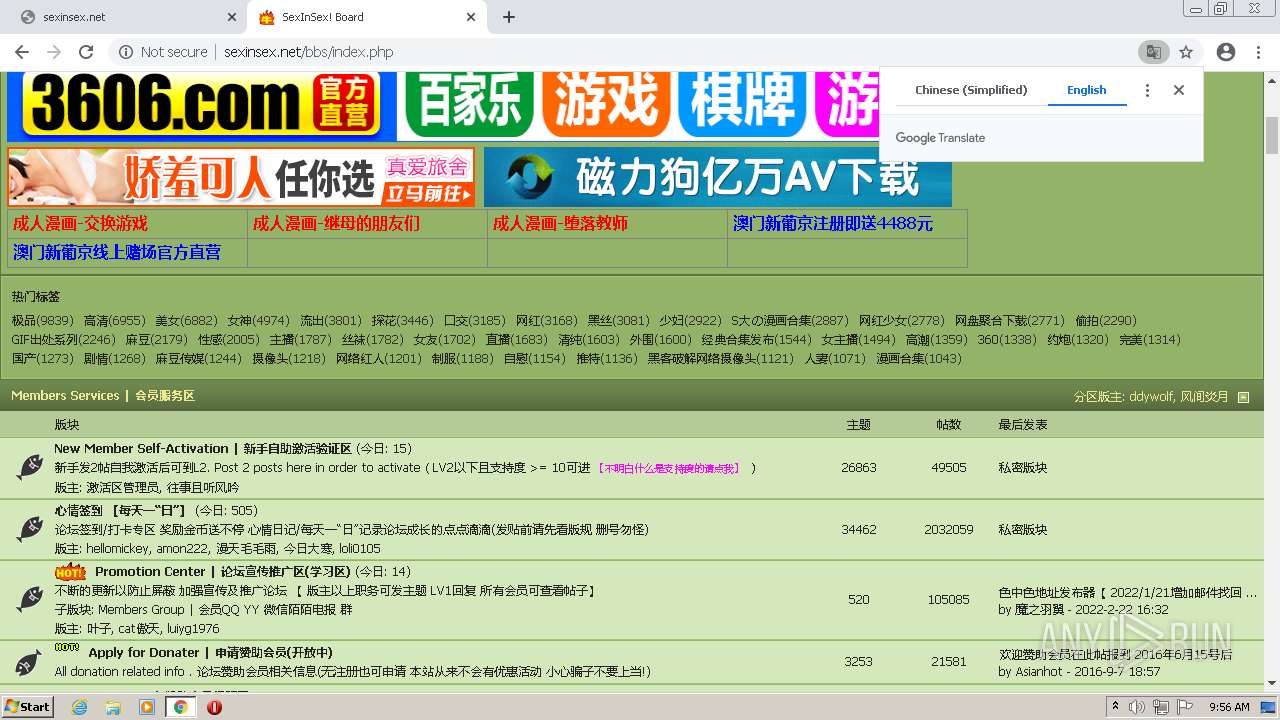Switch to the SexInSex! Board tab
The width and height of the screenshot is (1280, 720).
[365, 17]
